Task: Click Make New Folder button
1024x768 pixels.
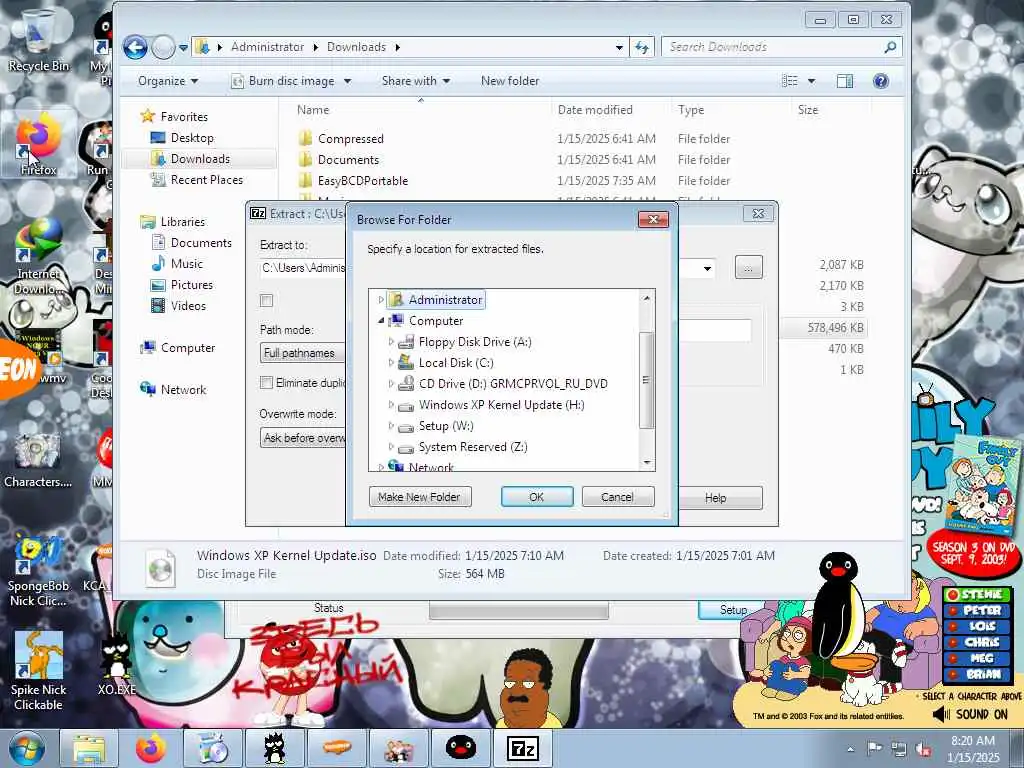Action: pos(420,497)
